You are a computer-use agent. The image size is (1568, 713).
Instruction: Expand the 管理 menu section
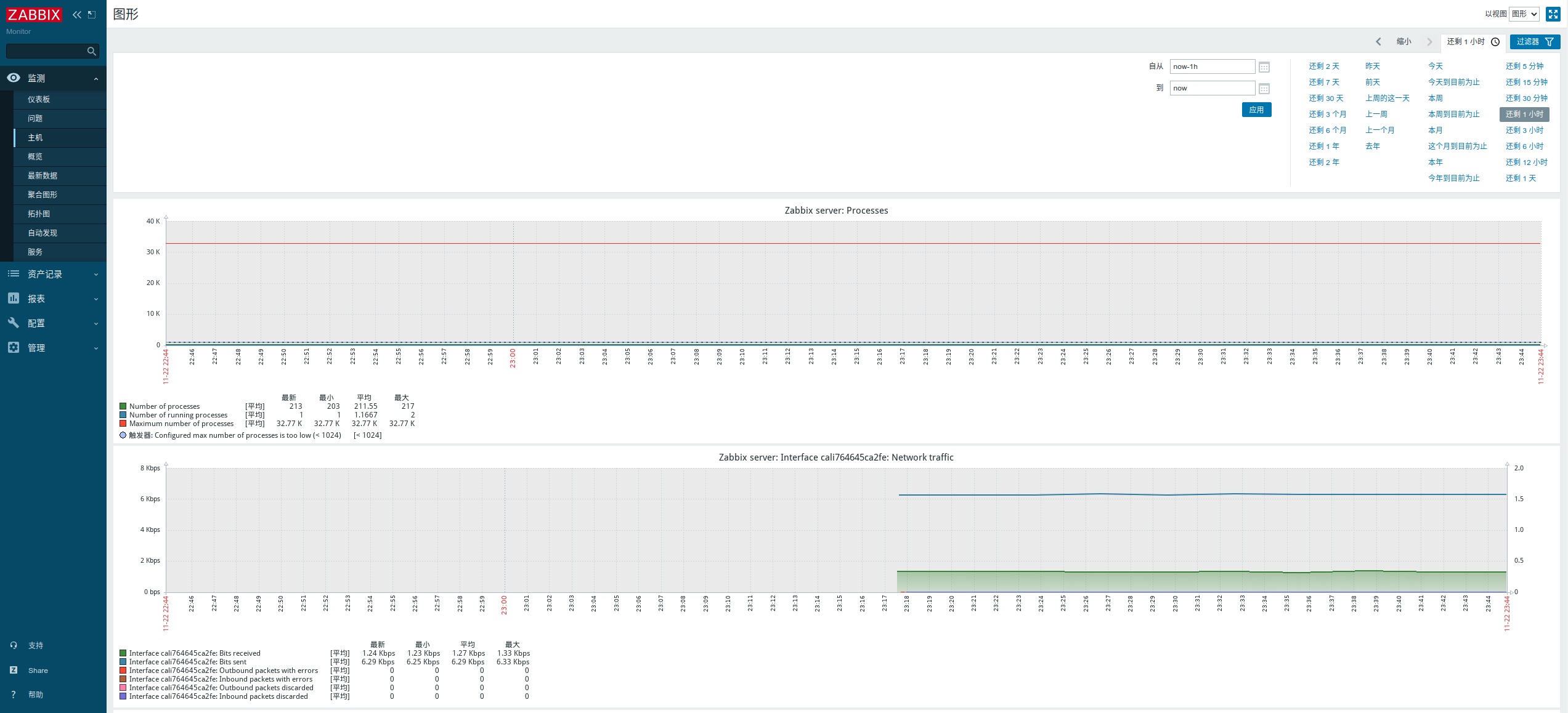tap(96, 348)
